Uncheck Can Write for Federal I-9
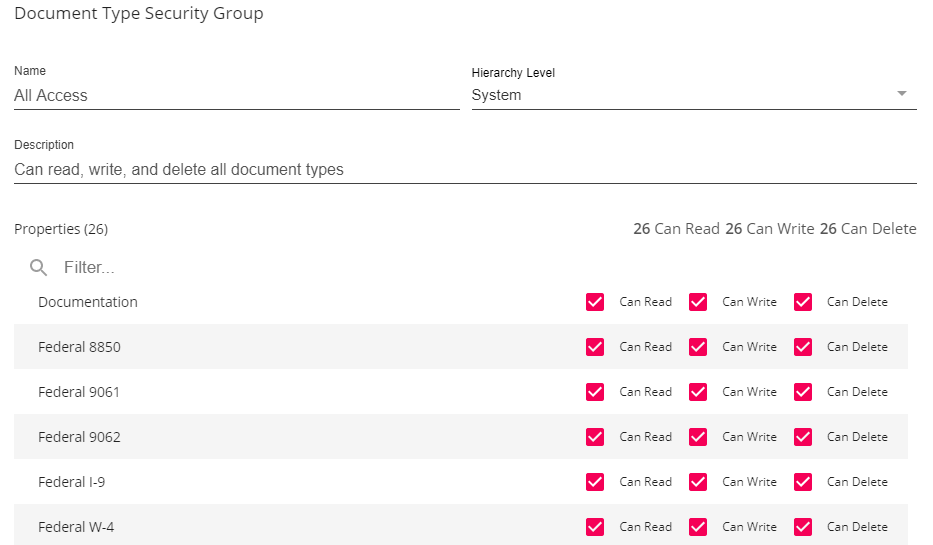933x545 pixels. click(x=698, y=482)
